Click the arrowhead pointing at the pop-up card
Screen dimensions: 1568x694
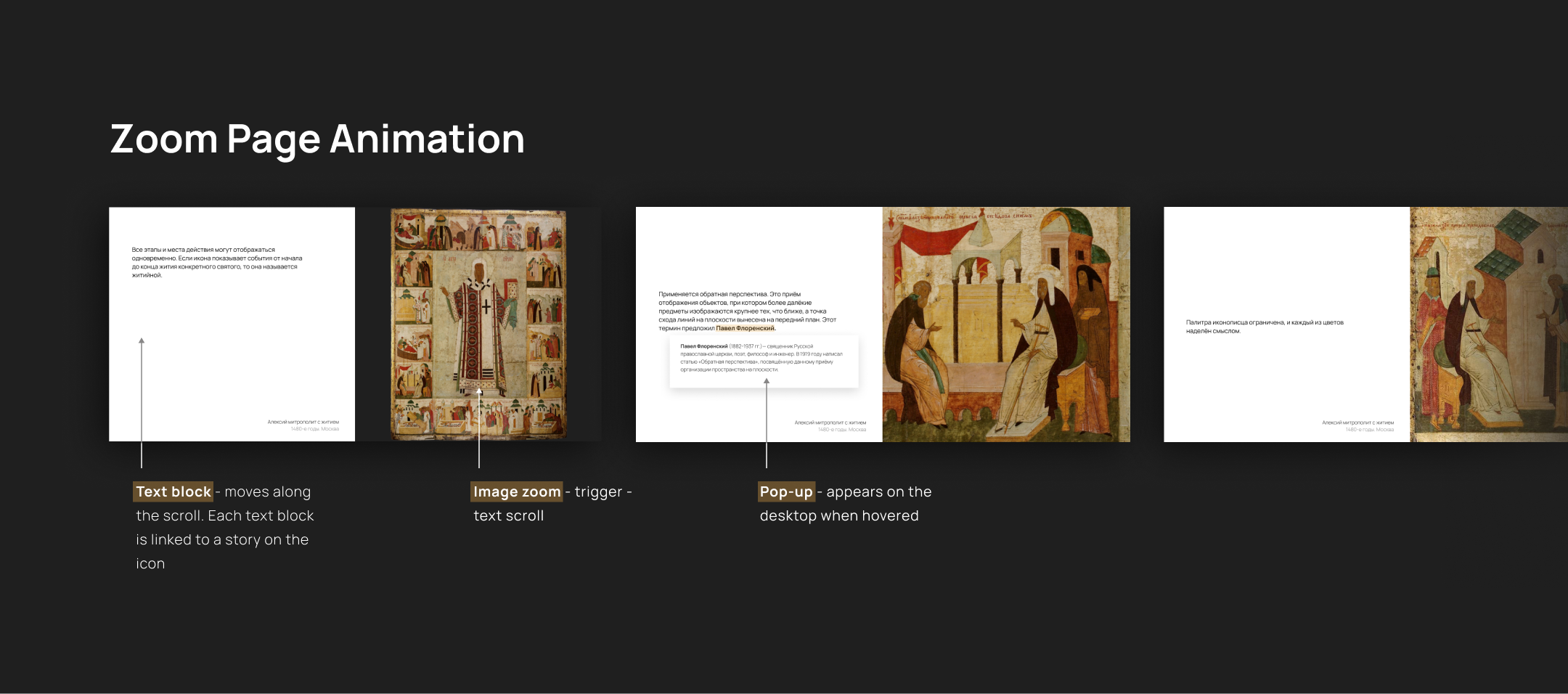pyautogui.click(x=767, y=381)
